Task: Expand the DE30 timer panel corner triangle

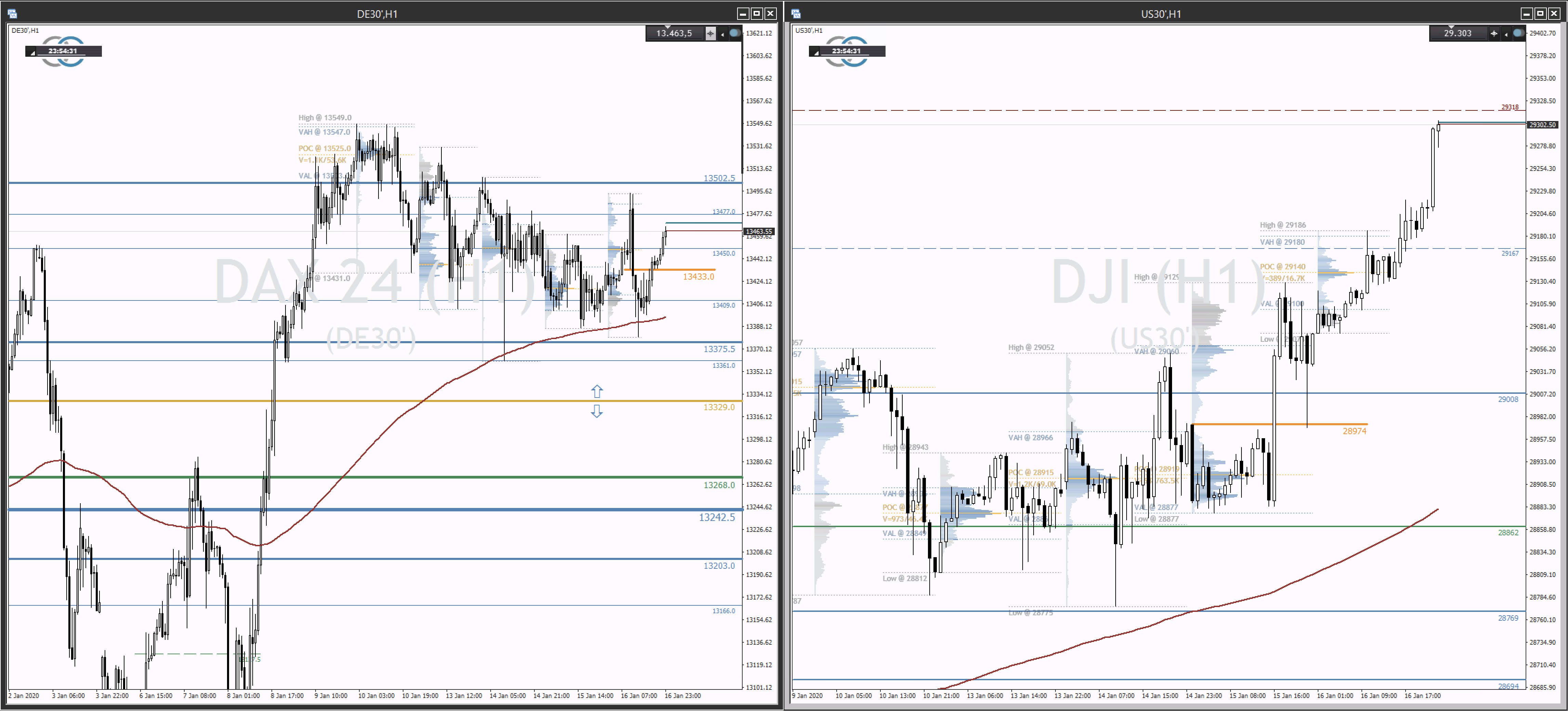Action: click(x=32, y=54)
